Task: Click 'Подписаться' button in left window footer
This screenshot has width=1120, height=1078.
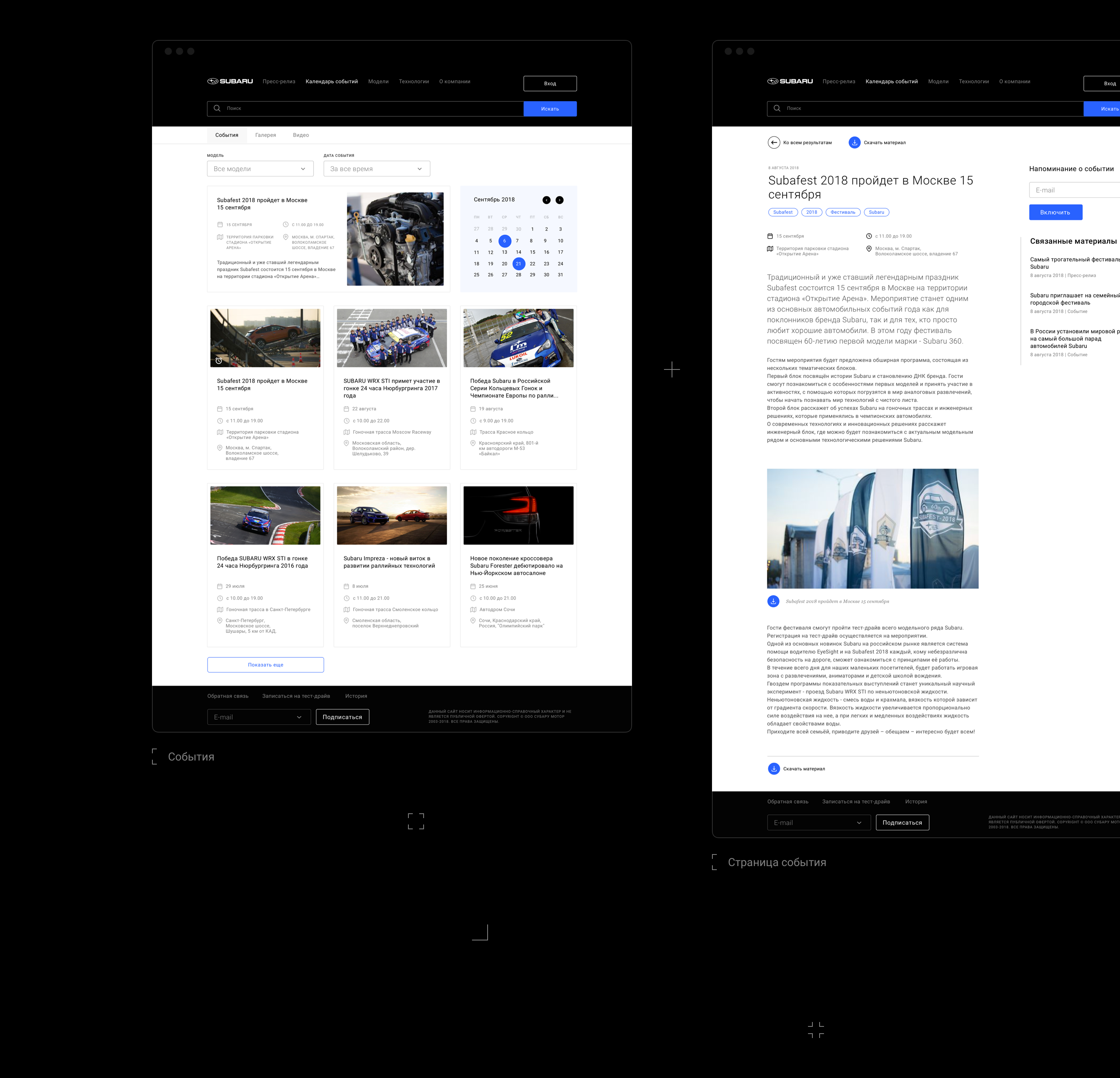Action: tap(342, 717)
